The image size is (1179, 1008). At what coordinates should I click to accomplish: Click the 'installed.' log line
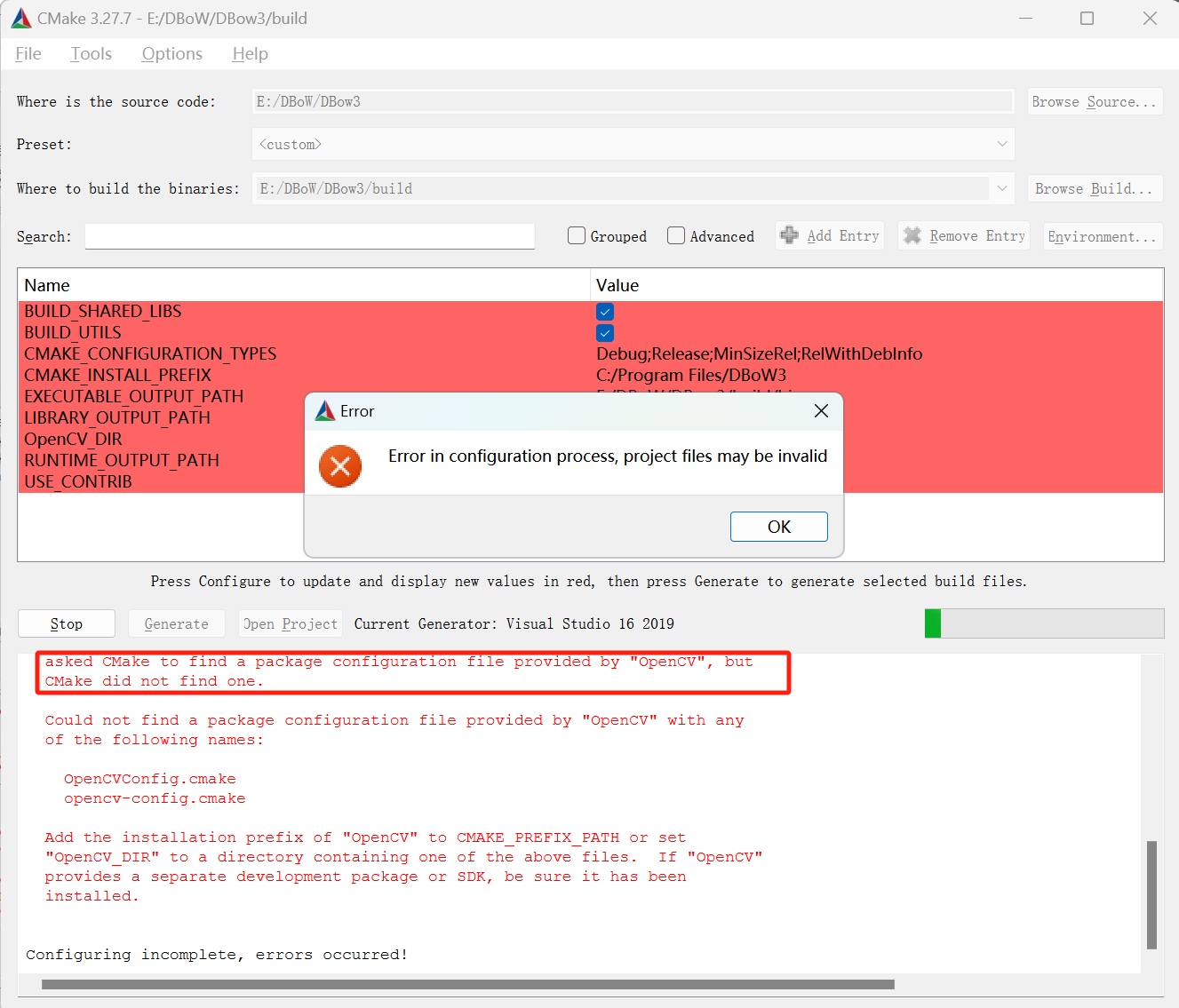click(x=92, y=896)
